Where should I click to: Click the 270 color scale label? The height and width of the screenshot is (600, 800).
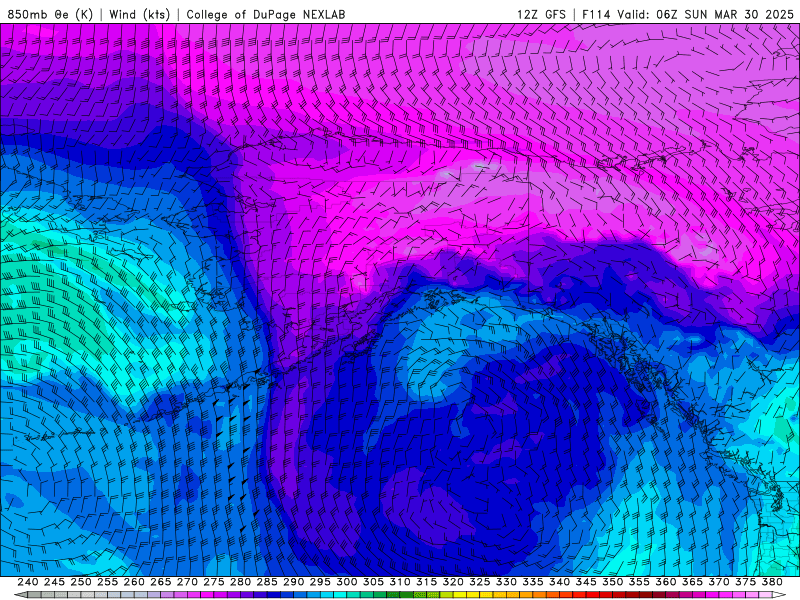tap(187, 582)
